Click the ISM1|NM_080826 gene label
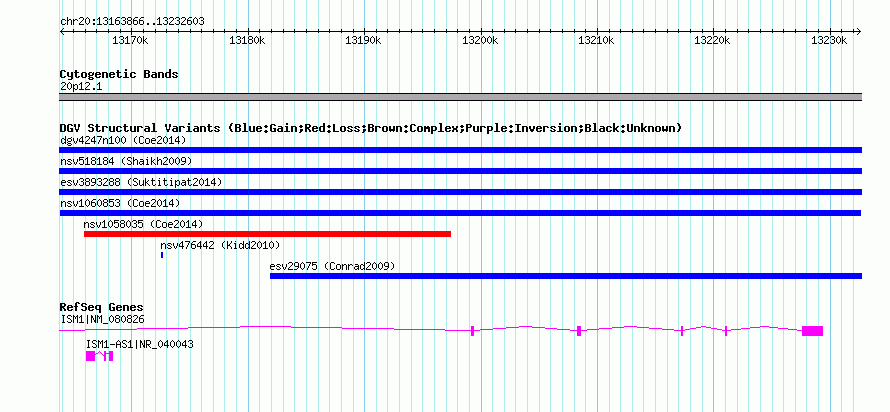This screenshot has width=890, height=412. tap(102, 320)
